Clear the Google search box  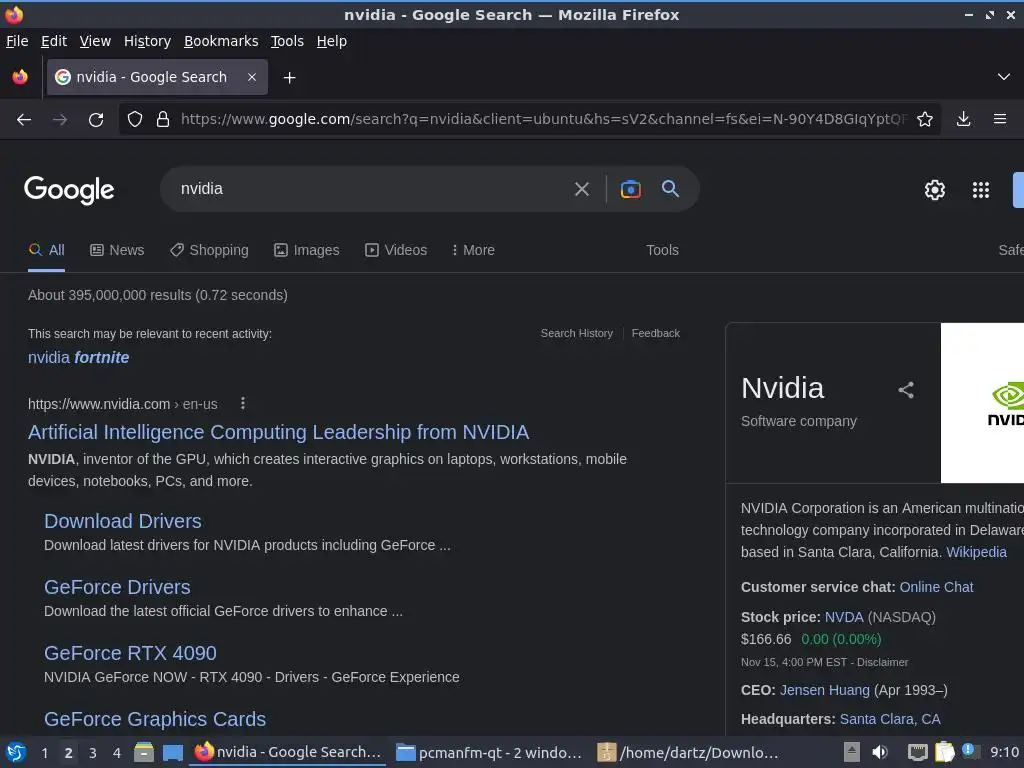point(581,189)
